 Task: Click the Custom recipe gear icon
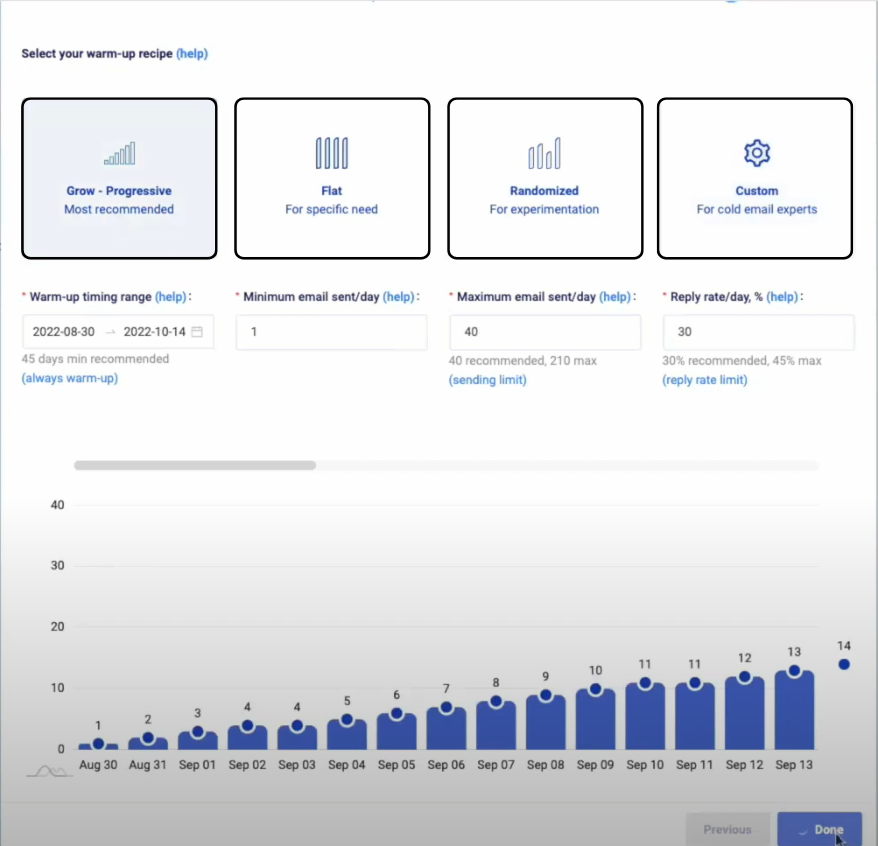[756, 153]
